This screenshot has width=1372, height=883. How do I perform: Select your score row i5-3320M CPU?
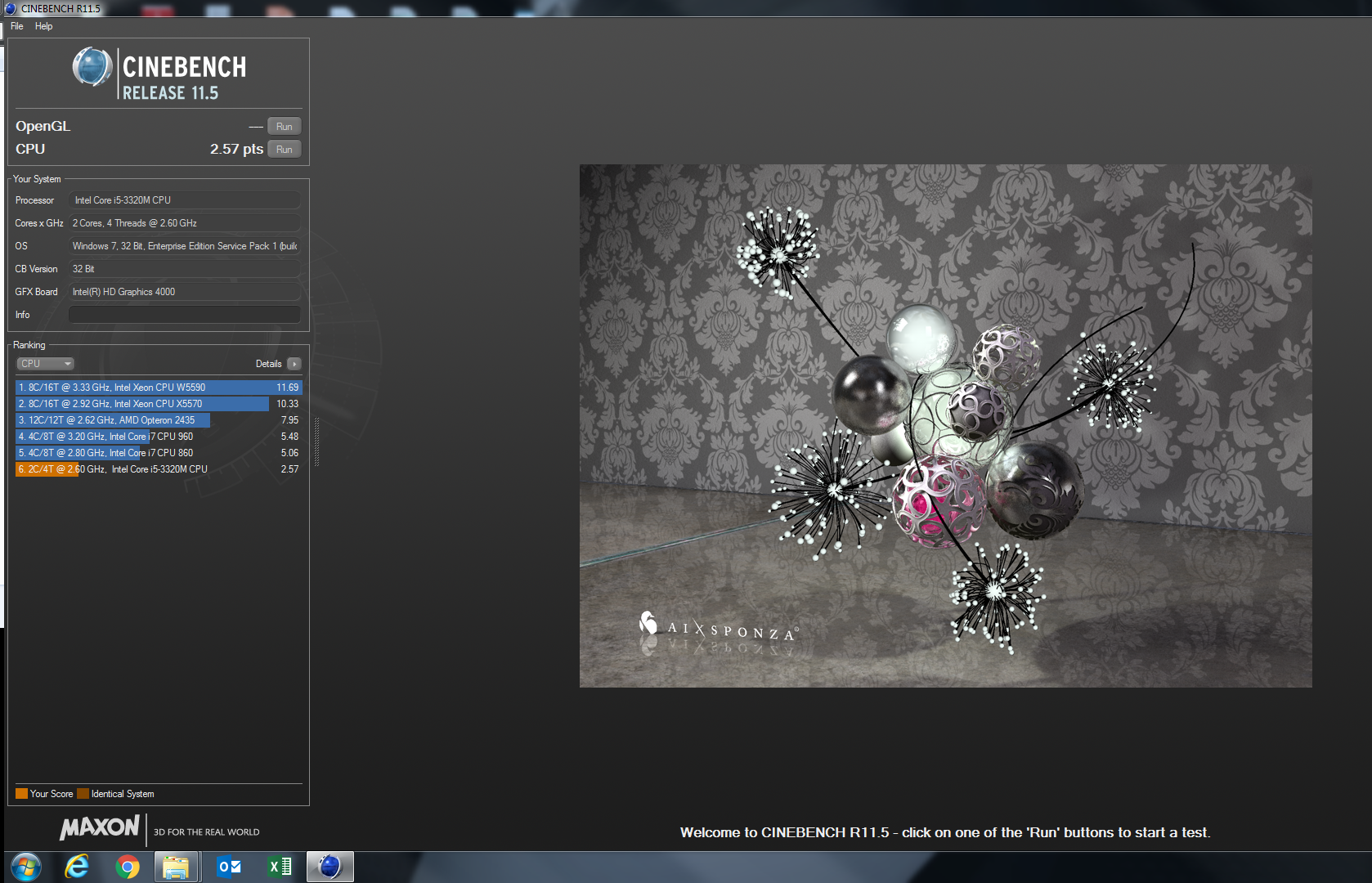(x=159, y=469)
